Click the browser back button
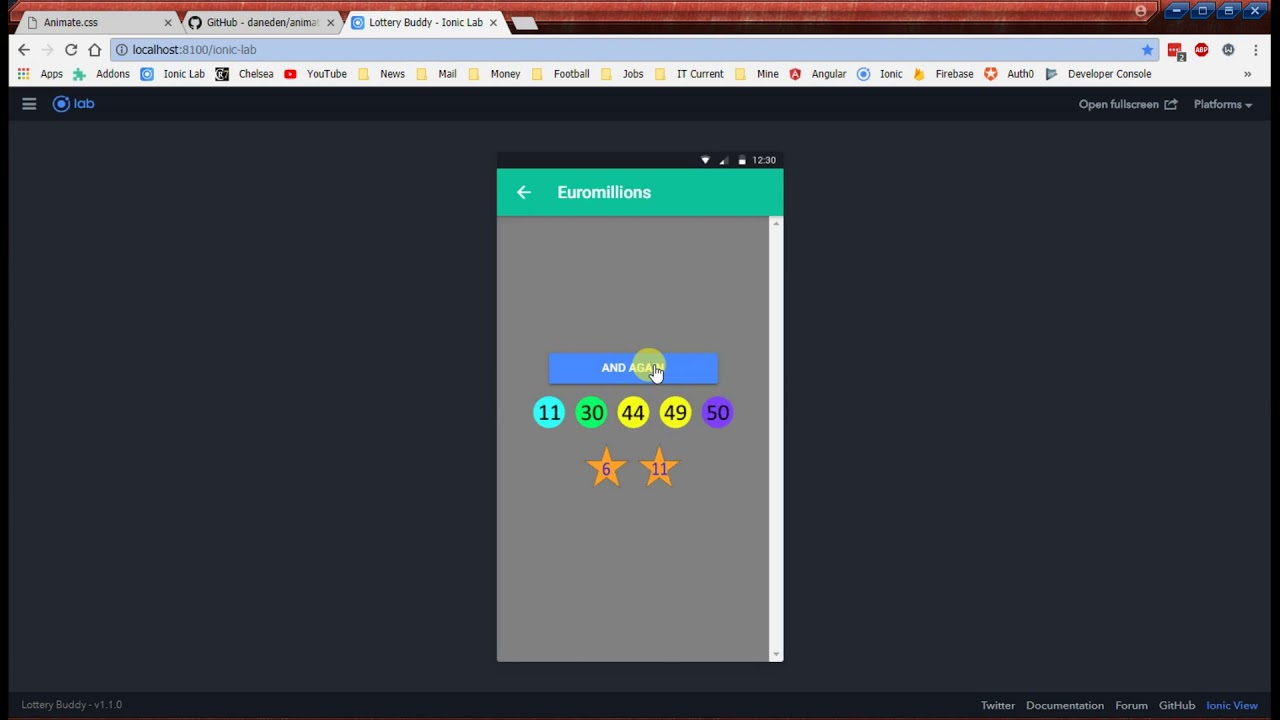This screenshot has width=1280, height=720. pos(24,50)
